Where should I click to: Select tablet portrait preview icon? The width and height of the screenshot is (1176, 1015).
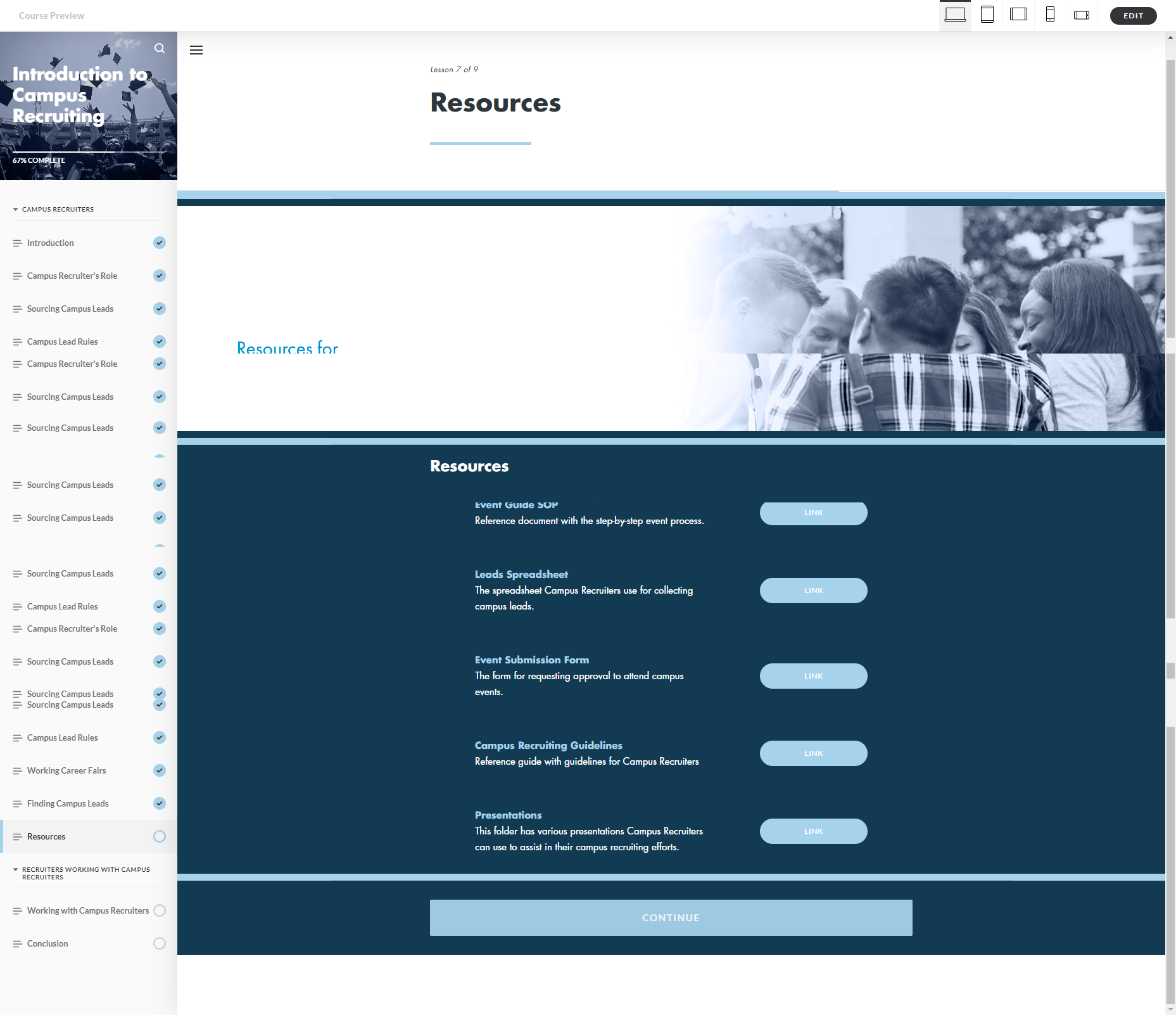click(x=987, y=15)
